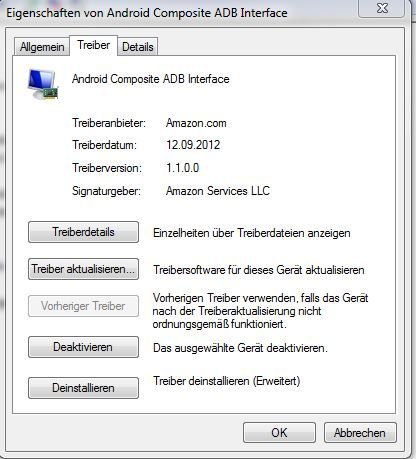Click the greyed-out Vorheriger Treiber button

[83, 306]
